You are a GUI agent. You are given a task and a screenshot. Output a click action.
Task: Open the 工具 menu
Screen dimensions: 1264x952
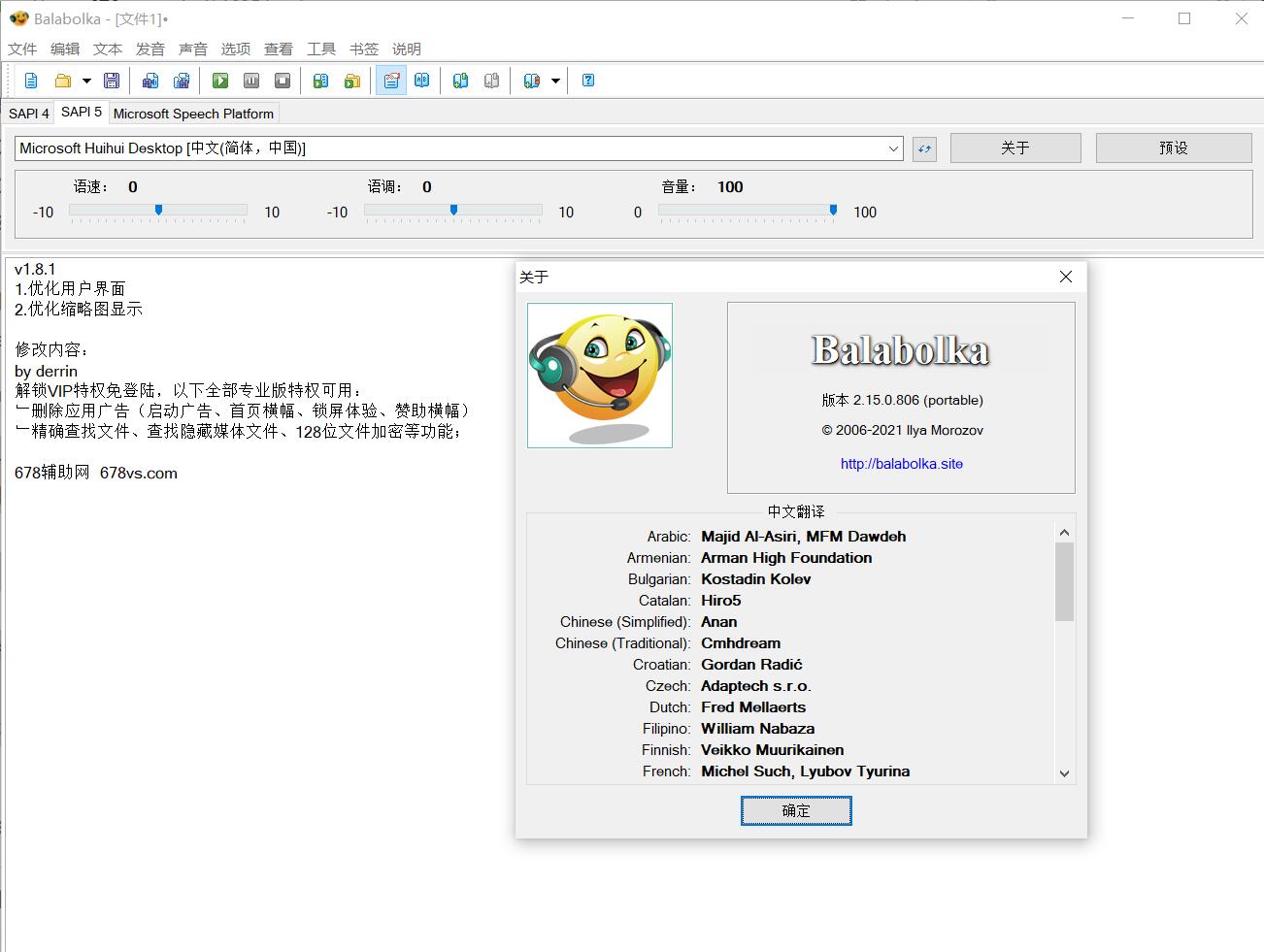(x=320, y=49)
